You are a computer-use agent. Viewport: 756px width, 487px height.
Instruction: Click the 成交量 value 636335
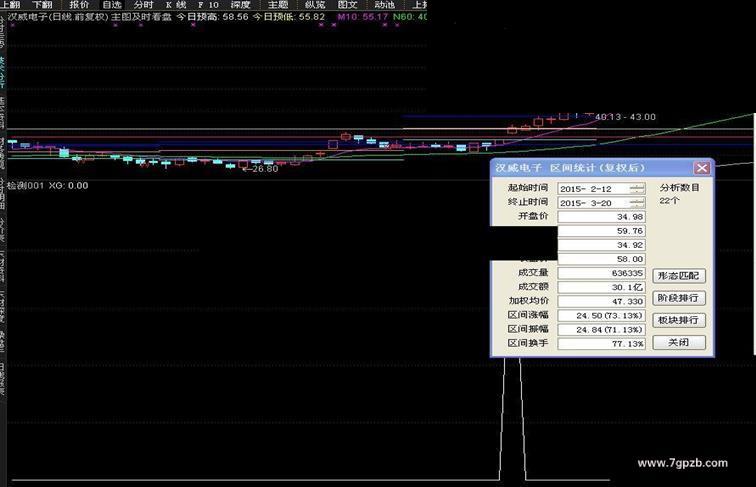(x=601, y=273)
